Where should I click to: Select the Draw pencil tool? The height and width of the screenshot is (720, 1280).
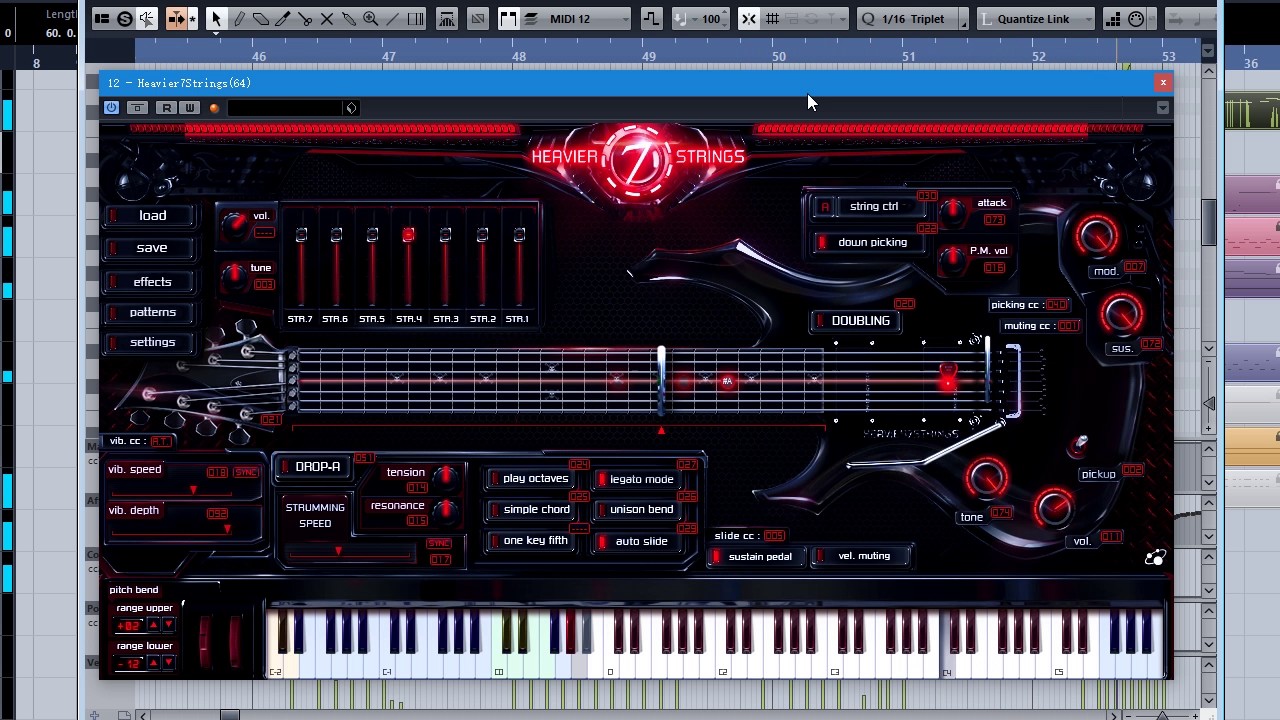pyautogui.click(x=239, y=18)
